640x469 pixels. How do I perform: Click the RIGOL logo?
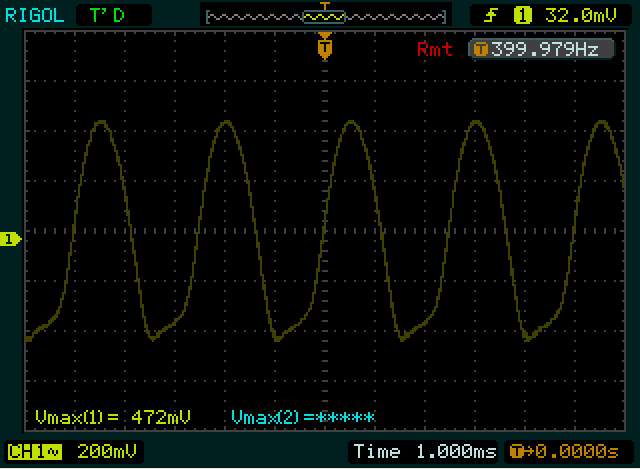[x=32, y=15]
